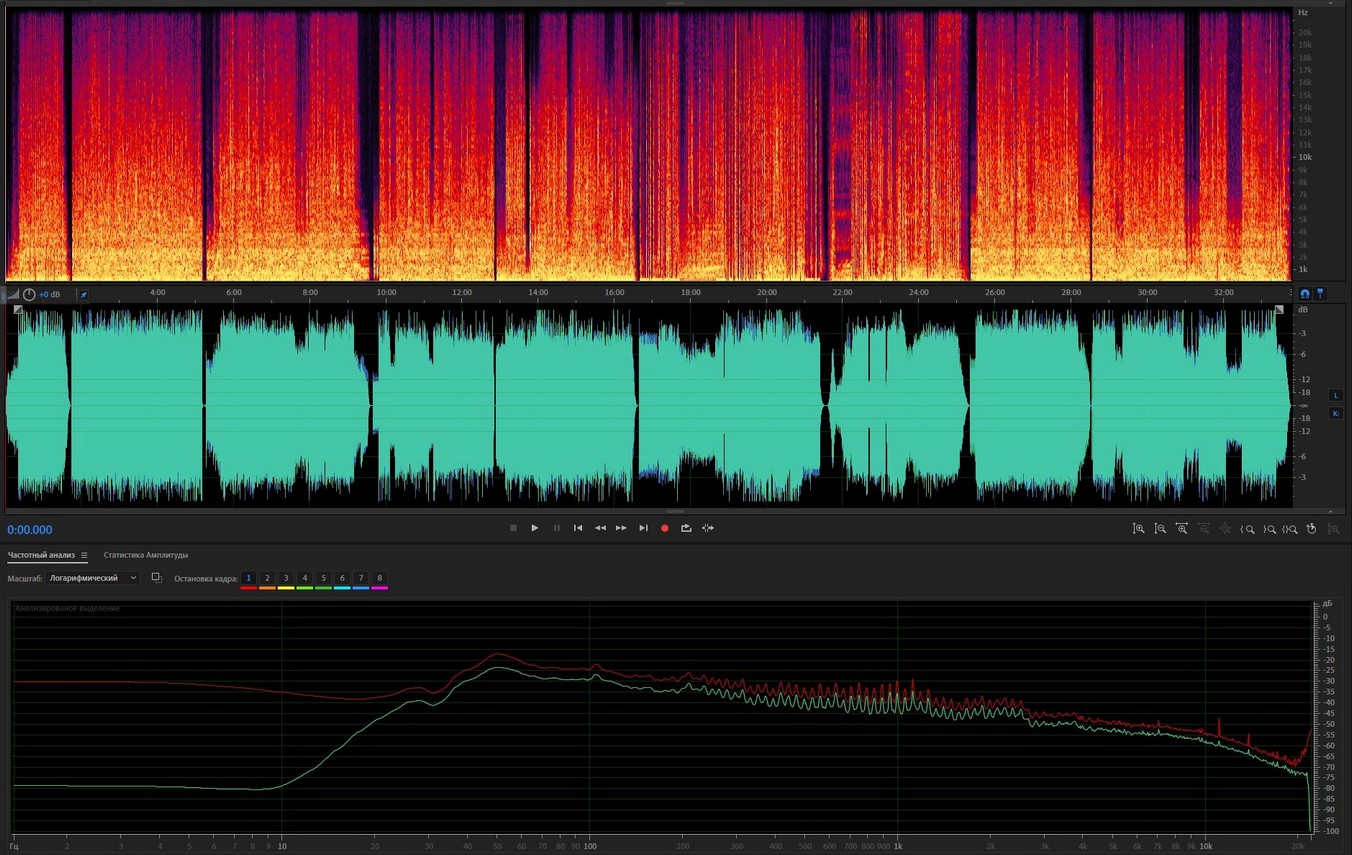Open the Масштаб scale dropdown

tap(93, 578)
